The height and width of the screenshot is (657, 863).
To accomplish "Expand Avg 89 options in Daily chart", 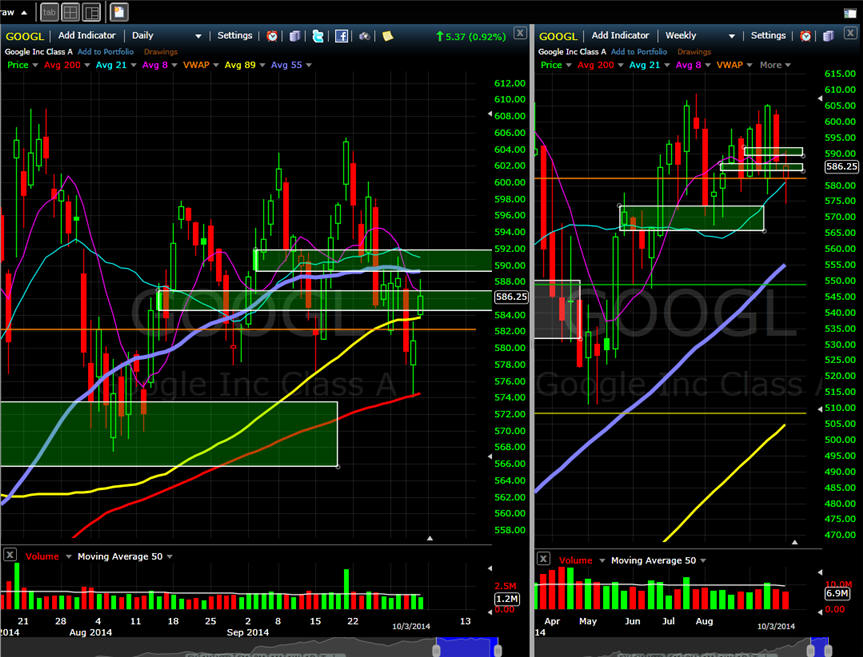I will [262, 65].
